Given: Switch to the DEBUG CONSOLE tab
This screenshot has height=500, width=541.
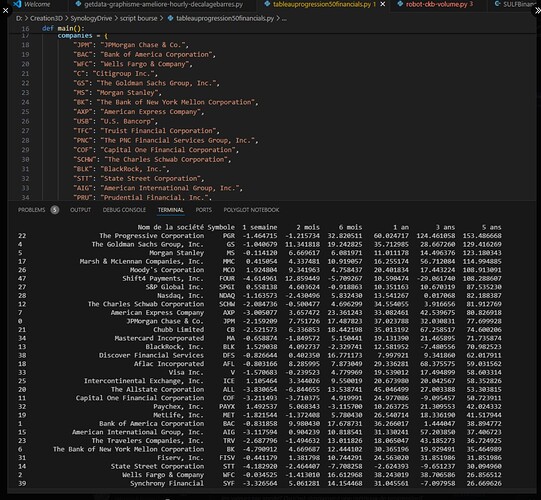Looking at the screenshot, I should 124,210.
